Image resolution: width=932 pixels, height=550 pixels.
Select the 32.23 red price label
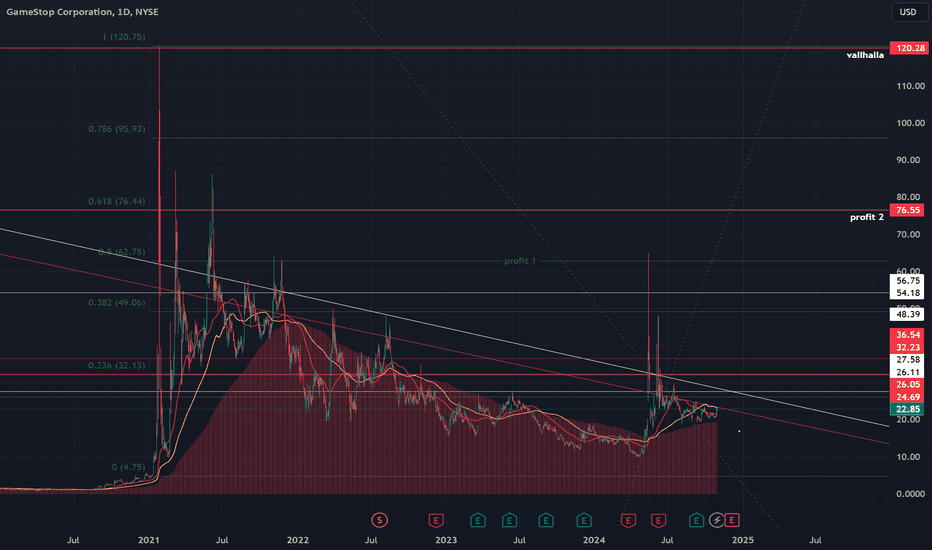907,347
